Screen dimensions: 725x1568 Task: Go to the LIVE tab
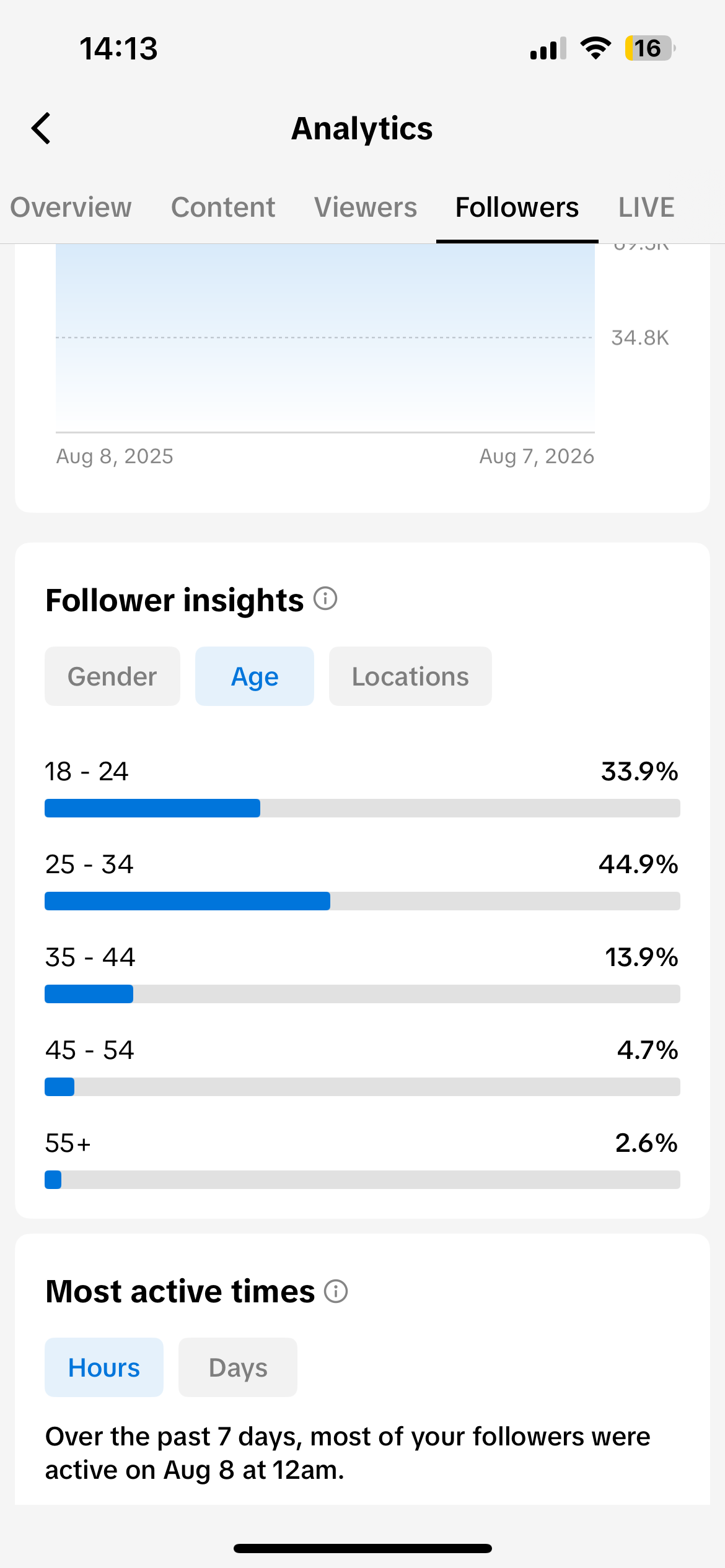tap(646, 207)
